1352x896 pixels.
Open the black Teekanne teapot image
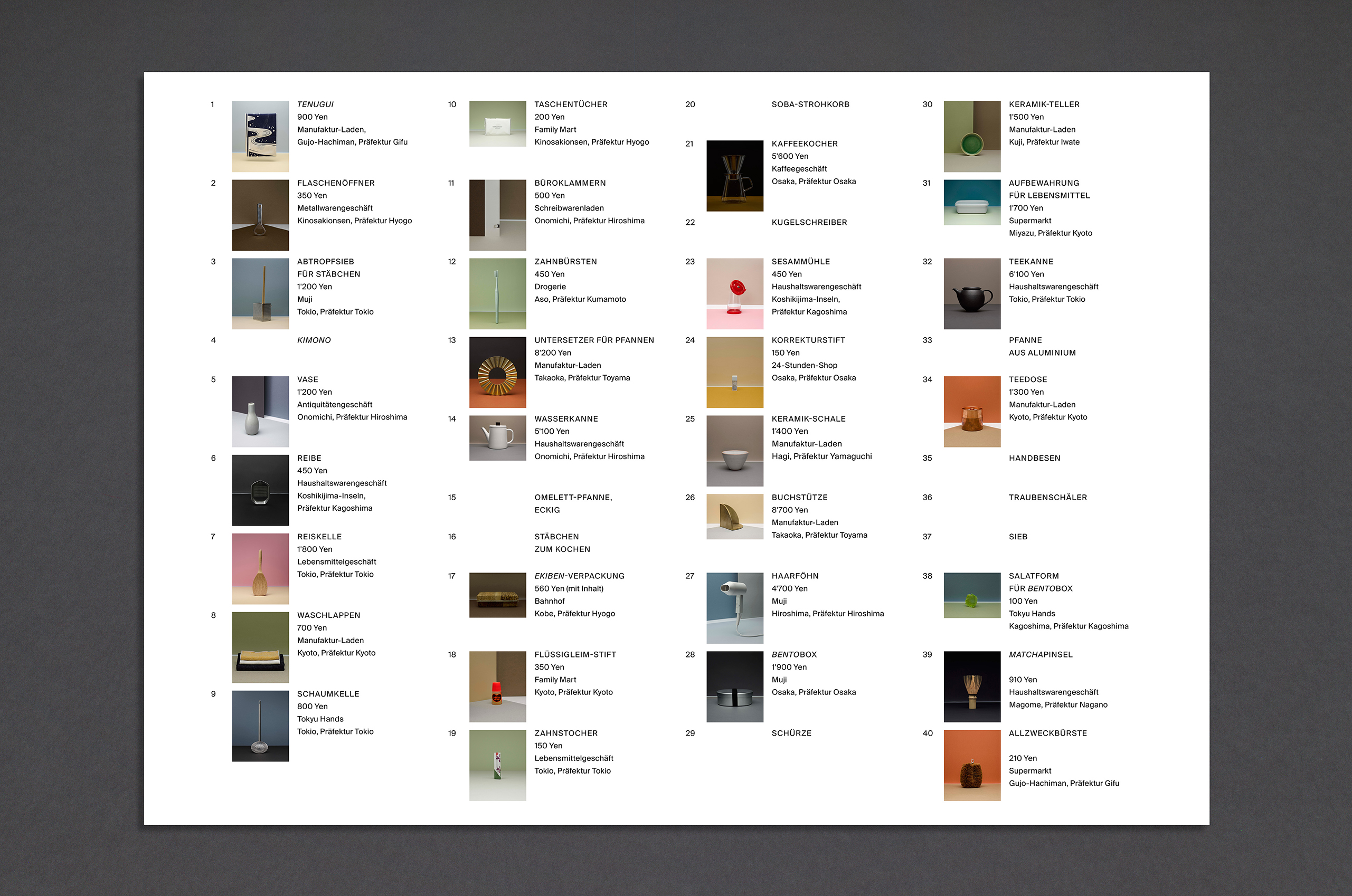(972, 293)
